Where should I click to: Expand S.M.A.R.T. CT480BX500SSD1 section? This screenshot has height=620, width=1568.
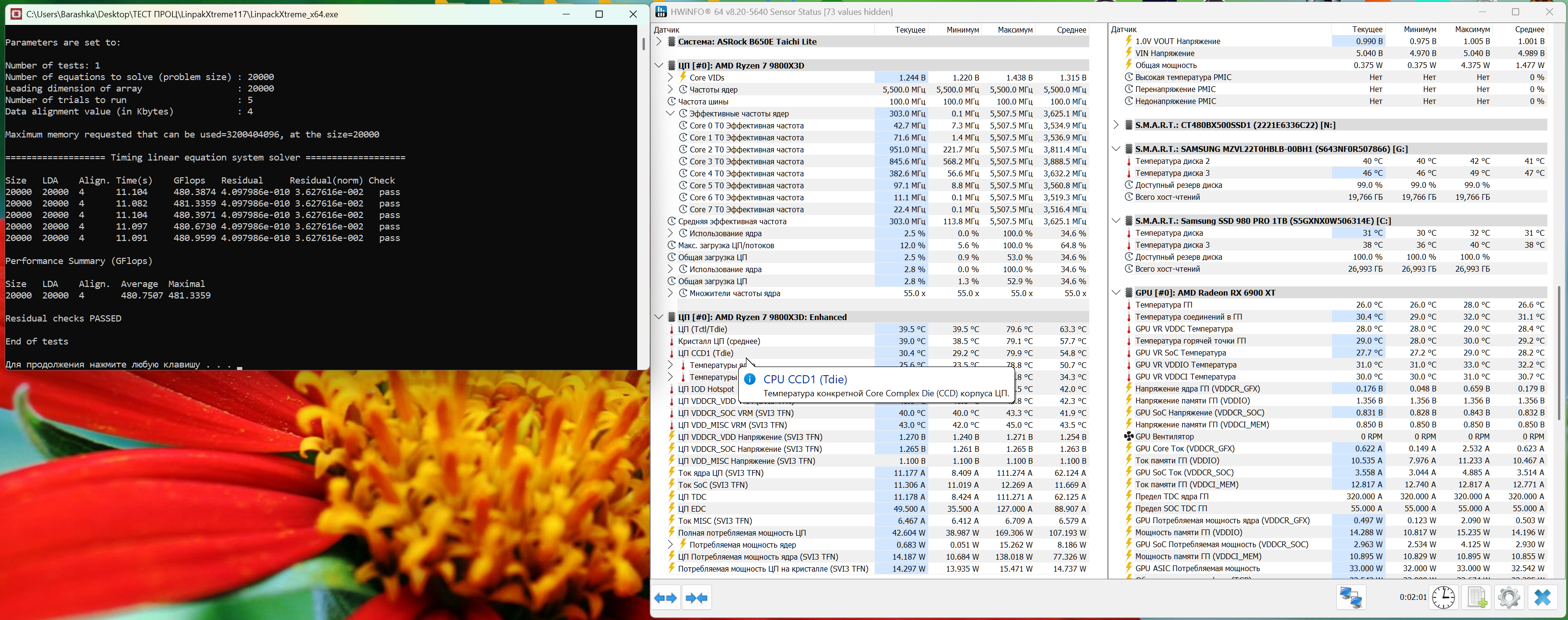pos(1116,125)
